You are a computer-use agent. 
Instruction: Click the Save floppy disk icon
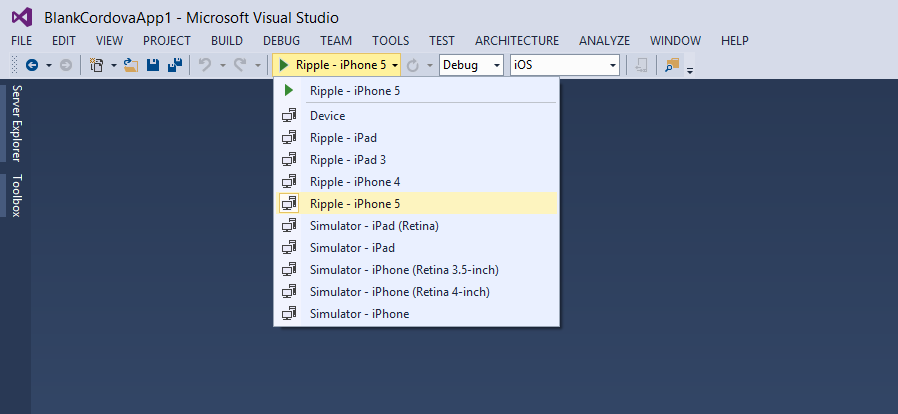[x=153, y=65]
